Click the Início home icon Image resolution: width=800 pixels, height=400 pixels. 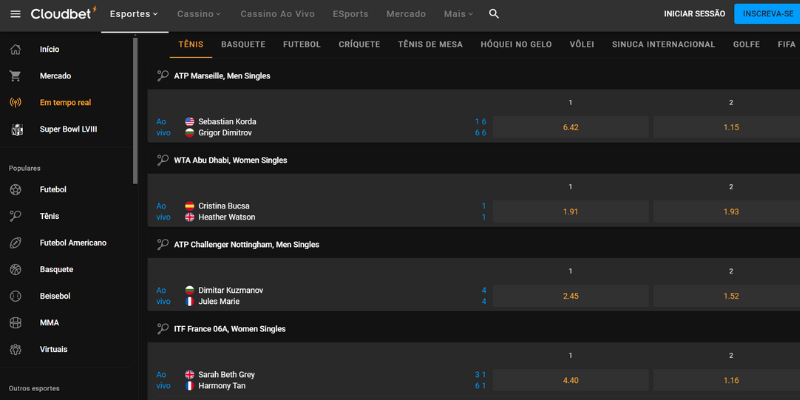[x=15, y=49]
